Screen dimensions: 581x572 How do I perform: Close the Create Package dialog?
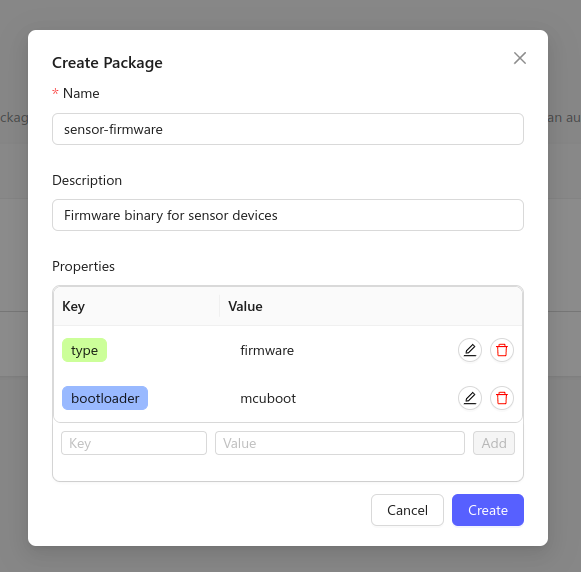point(520,58)
